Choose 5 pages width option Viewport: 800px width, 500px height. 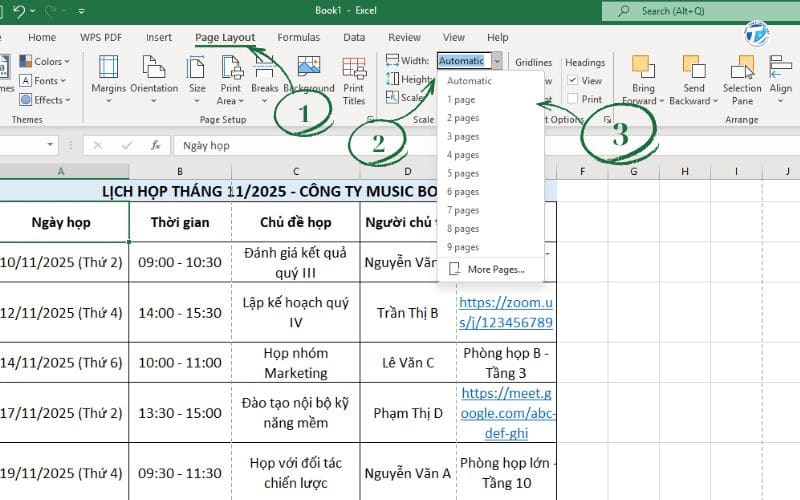tap(490, 173)
